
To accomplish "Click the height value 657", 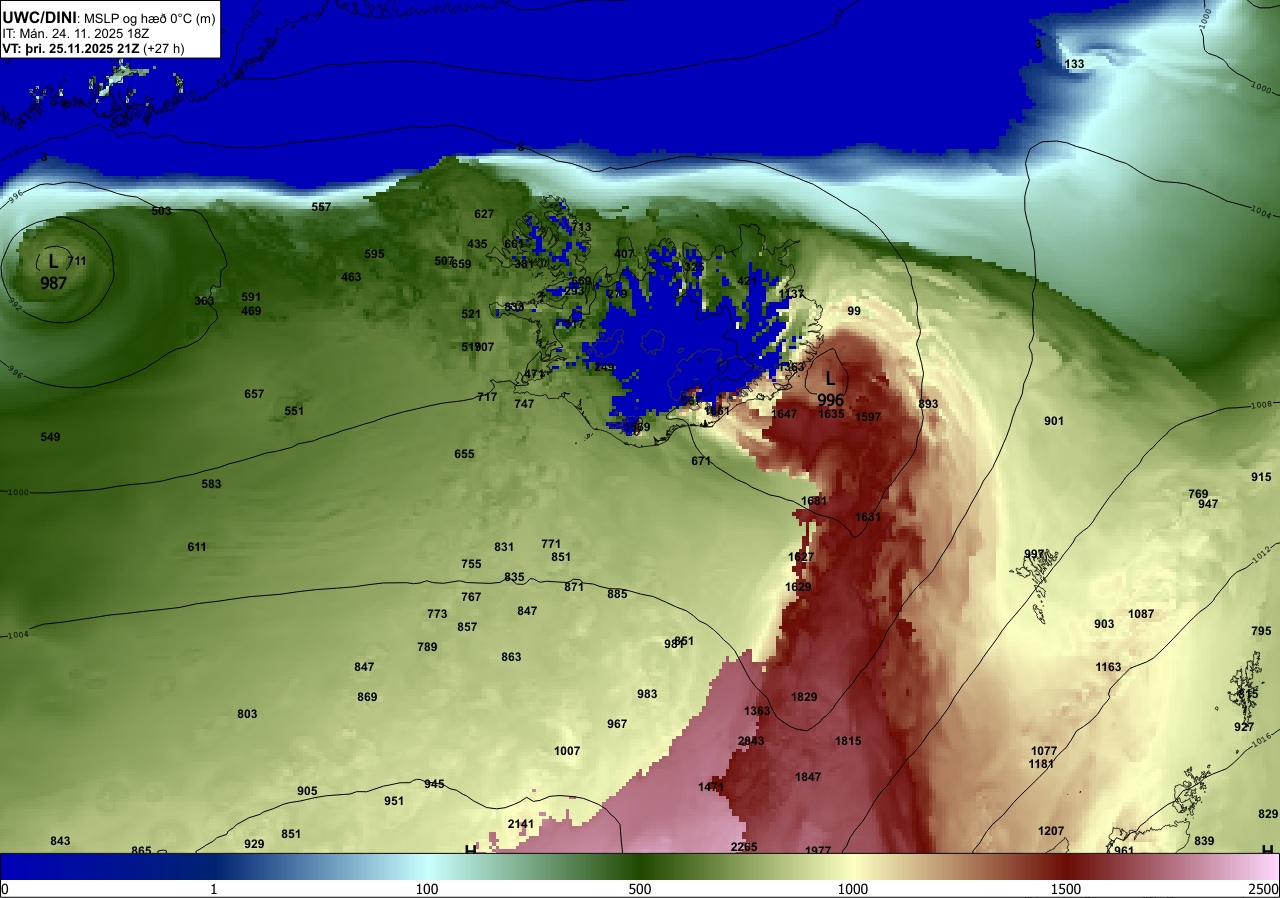I will 254,394.
